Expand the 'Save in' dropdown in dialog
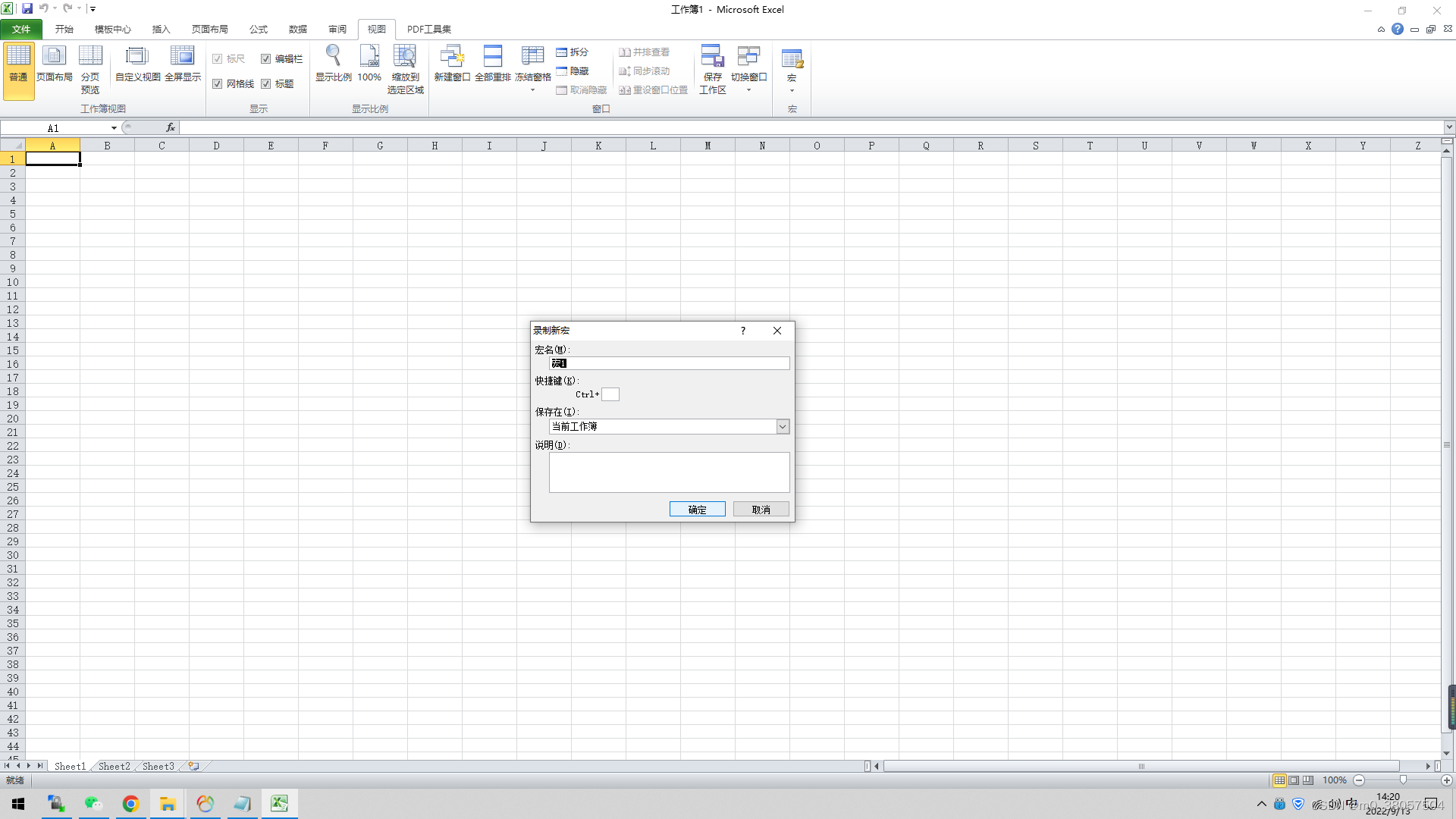The width and height of the screenshot is (1456, 819). click(x=783, y=427)
